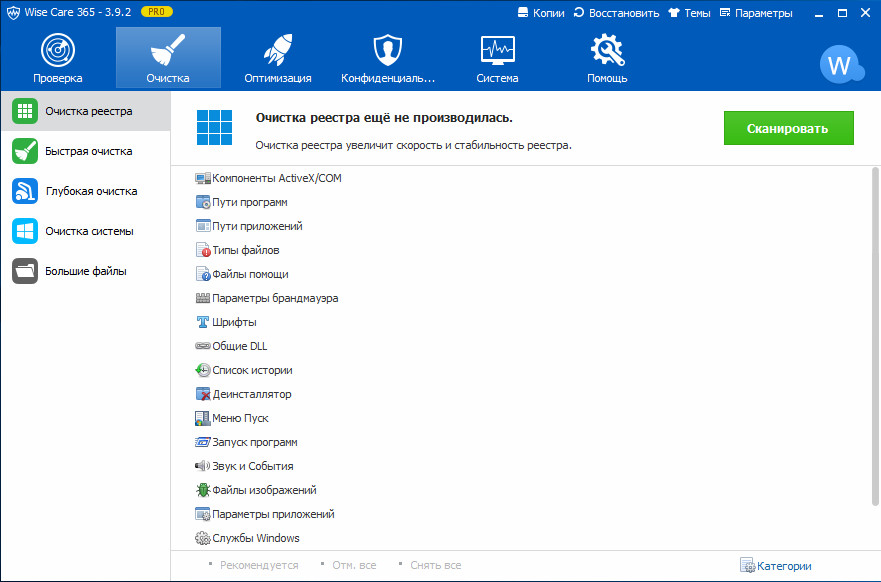
Task: Click the vertical scrollbar of the list
Action: pos(875,337)
